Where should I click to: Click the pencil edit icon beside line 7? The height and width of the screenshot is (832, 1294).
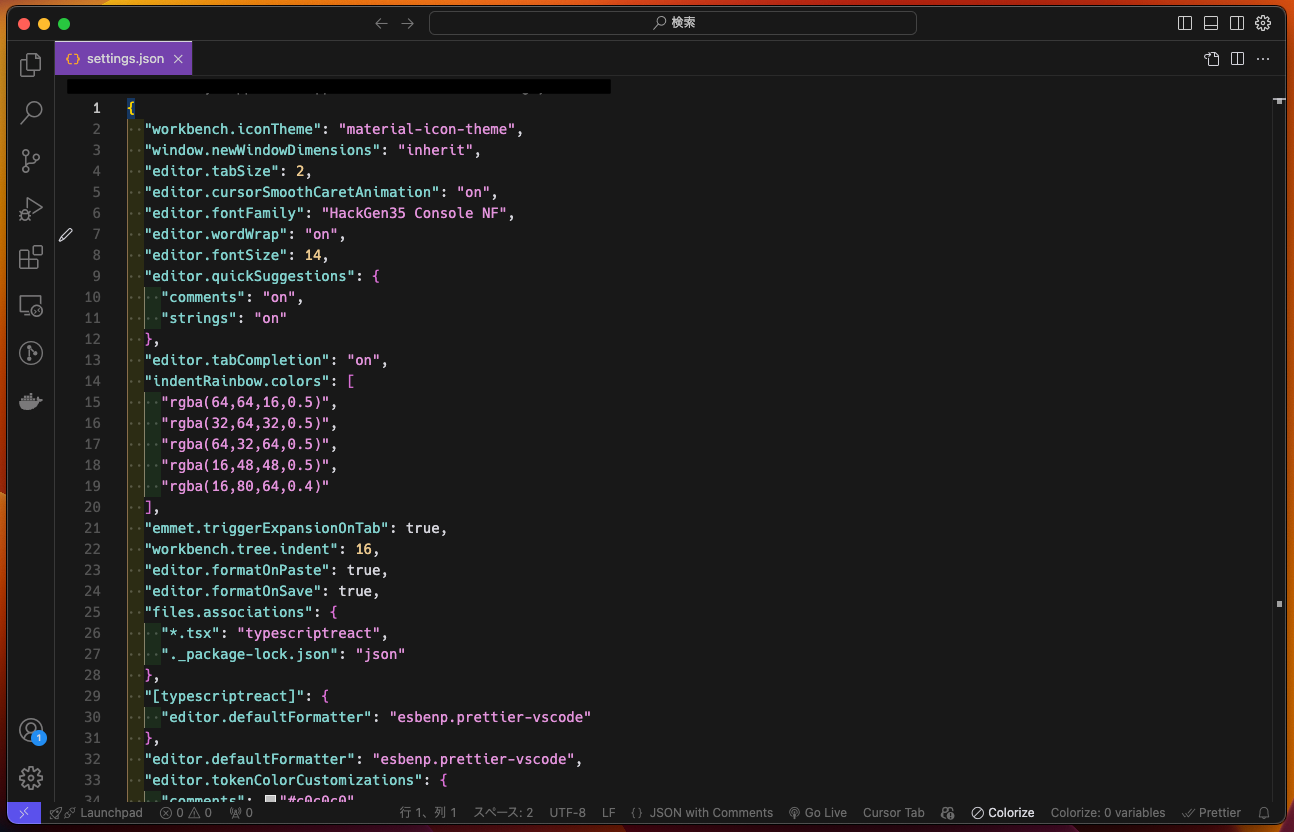[x=66, y=234]
